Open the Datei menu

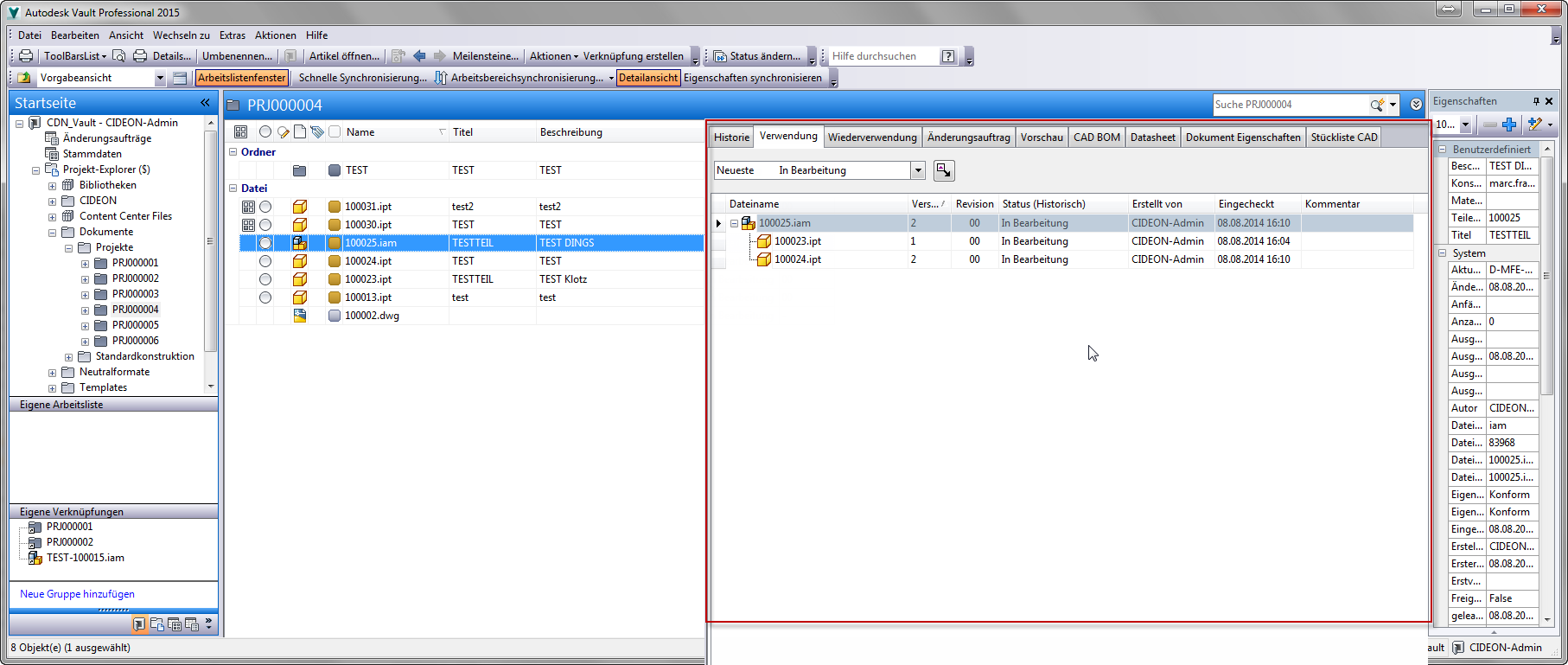(x=29, y=35)
